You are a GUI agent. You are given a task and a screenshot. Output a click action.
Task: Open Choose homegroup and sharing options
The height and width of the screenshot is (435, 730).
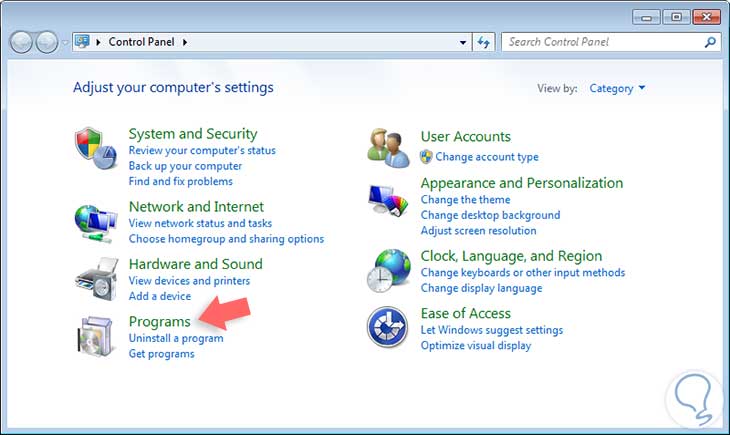(226, 238)
